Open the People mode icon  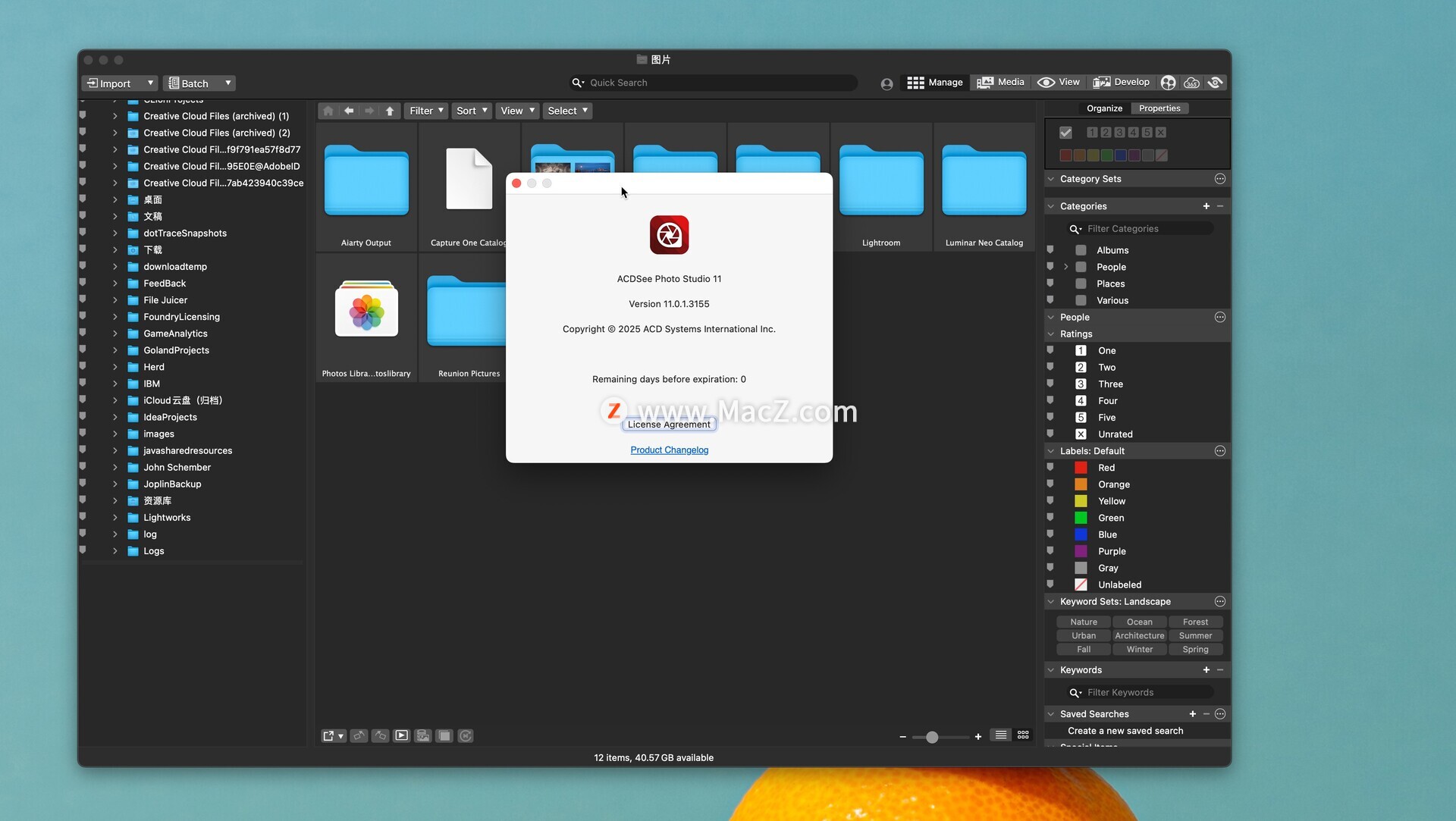click(1169, 83)
